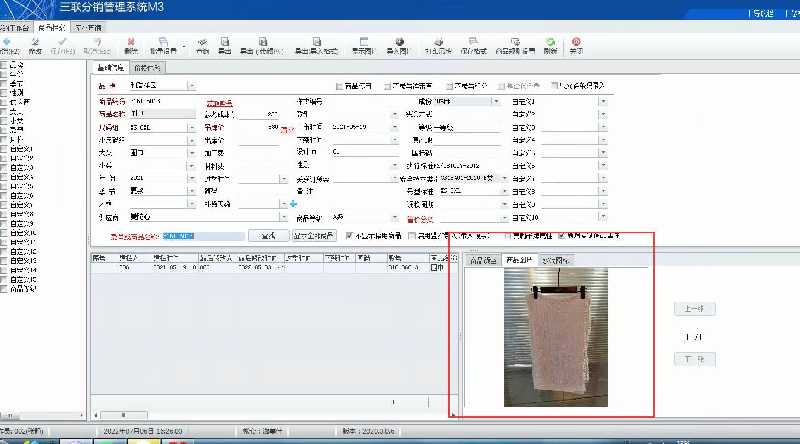Screen dimensions: 800x444
Task: Click the previous image button (上一张)
Action: click(x=694, y=309)
